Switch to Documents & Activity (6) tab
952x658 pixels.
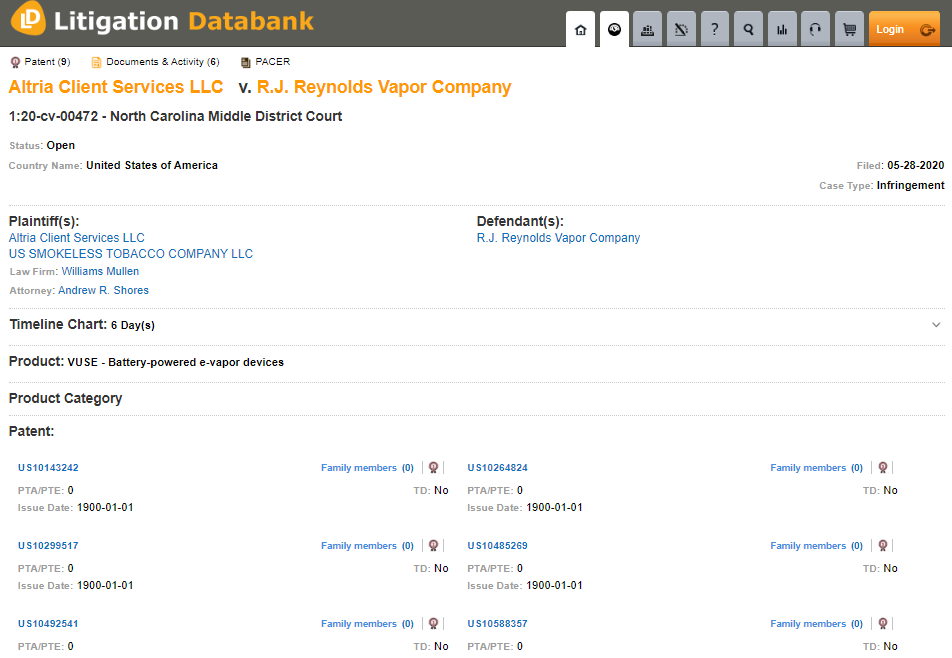point(155,62)
